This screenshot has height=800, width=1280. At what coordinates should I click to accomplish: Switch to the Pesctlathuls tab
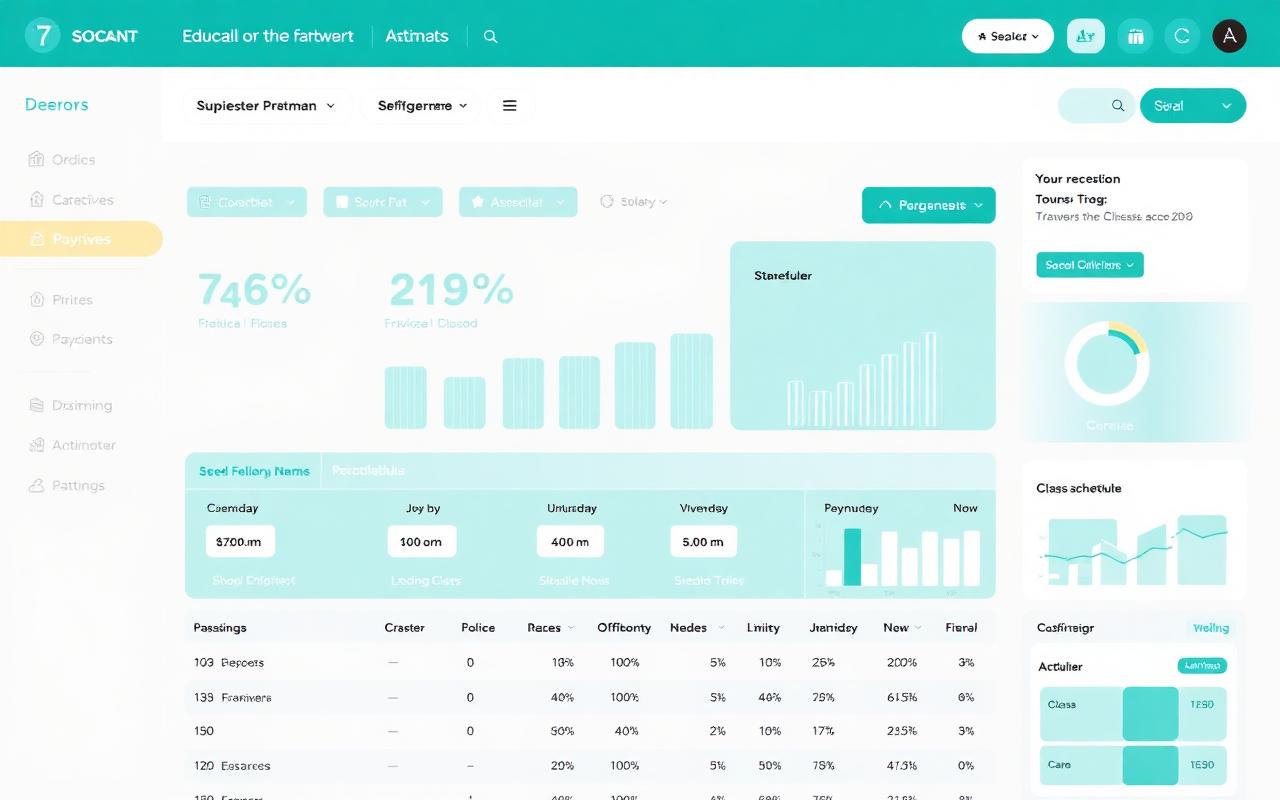click(368, 470)
